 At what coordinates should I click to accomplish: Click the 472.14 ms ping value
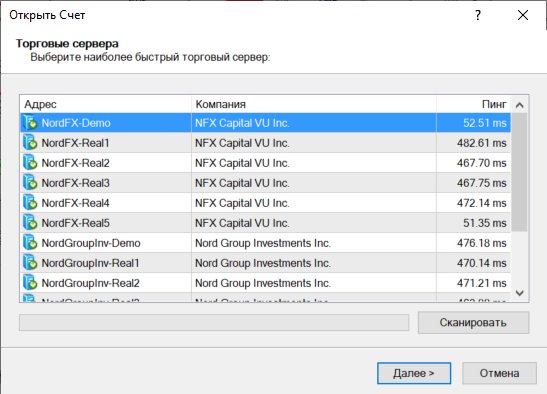(482, 203)
